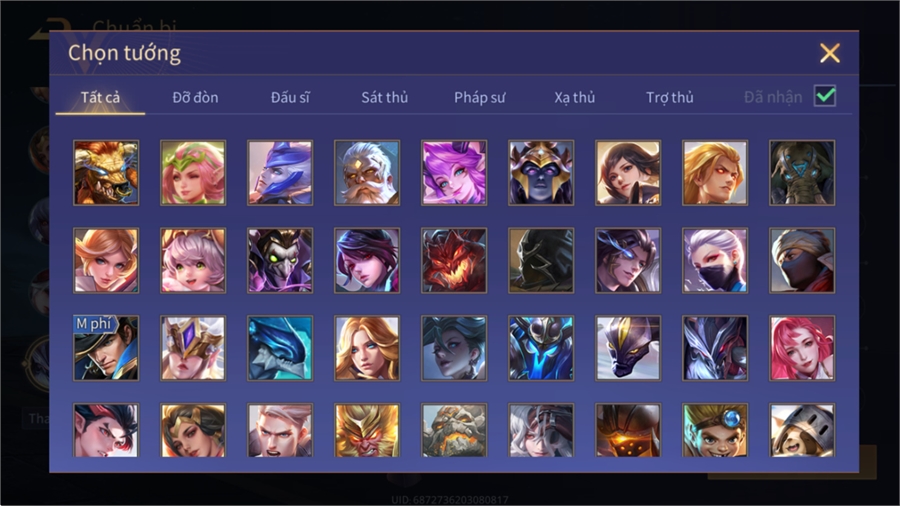Switch to the Trợ thủ tab

(x=670, y=98)
